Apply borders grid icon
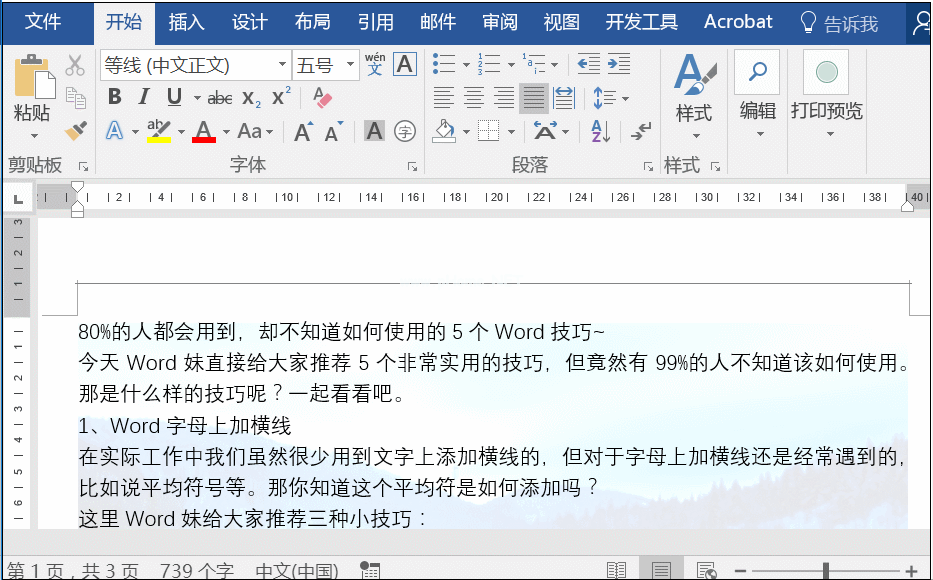The height and width of the screenshot is (580, 933). point(489,131)
